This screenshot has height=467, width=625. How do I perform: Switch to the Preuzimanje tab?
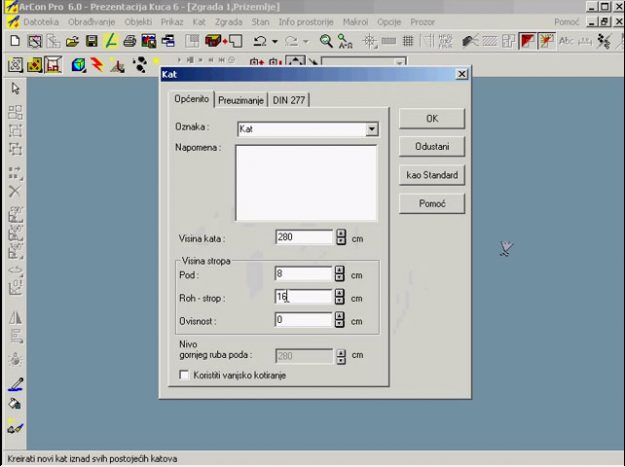point(241,100)
